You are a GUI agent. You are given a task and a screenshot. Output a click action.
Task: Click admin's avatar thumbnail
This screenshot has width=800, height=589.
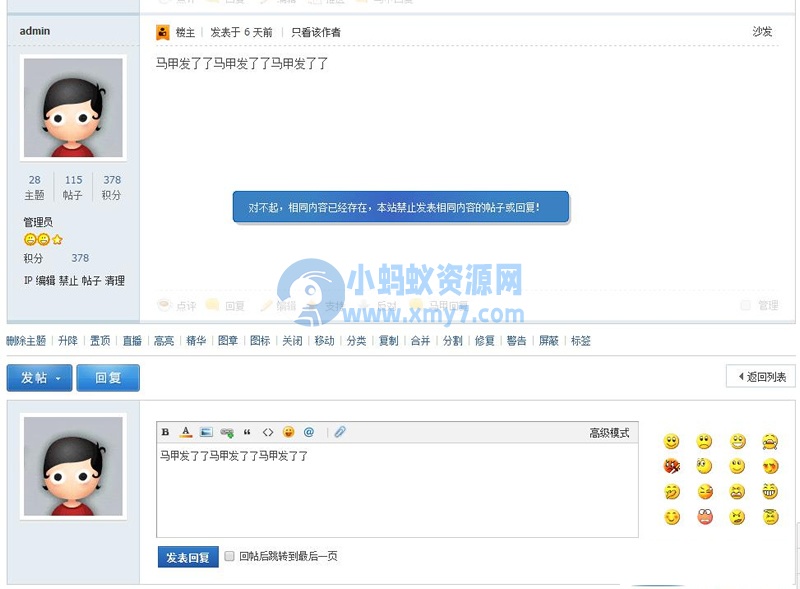[72, 107]
